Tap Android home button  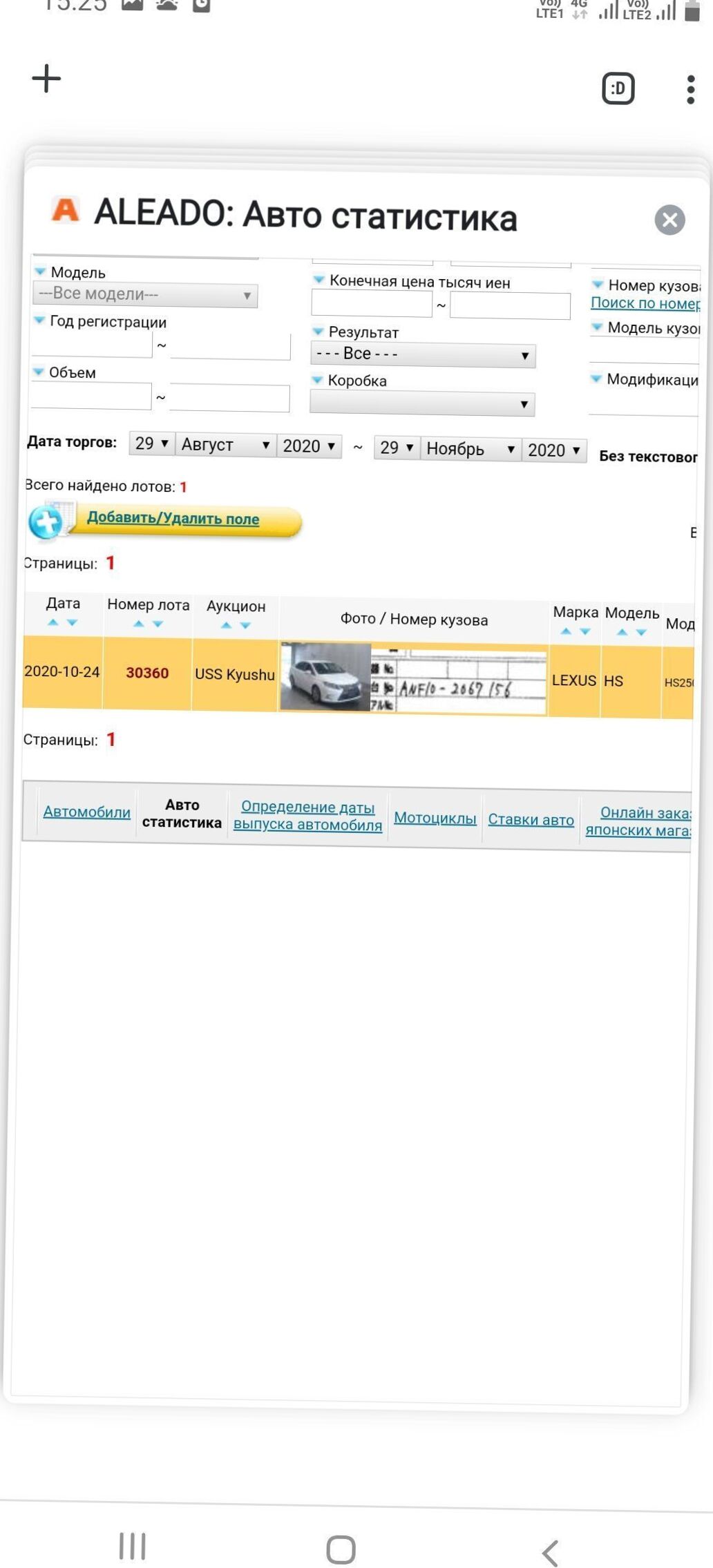(x=341, y=1549)
